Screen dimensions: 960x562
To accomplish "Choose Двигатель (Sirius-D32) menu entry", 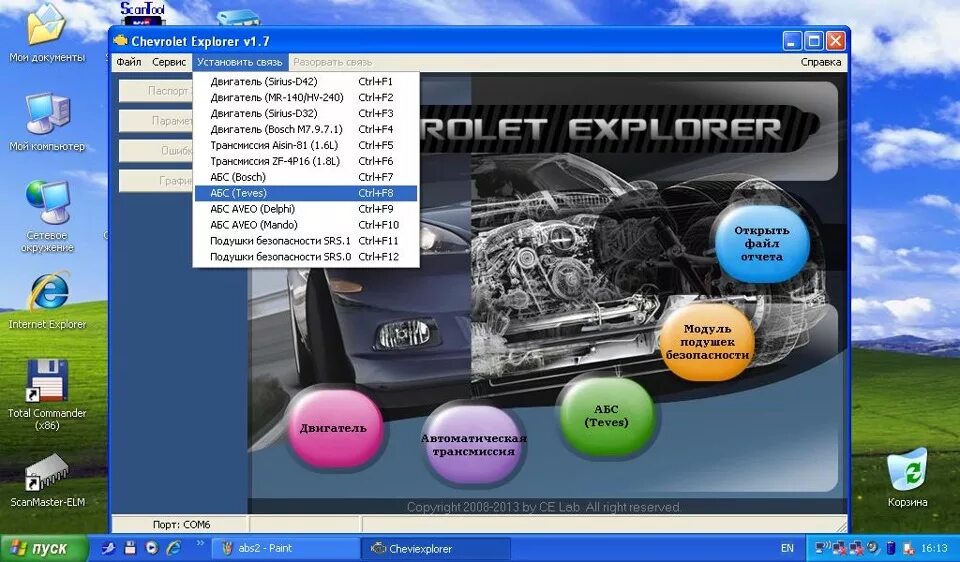I will click(x=306, y=113).
